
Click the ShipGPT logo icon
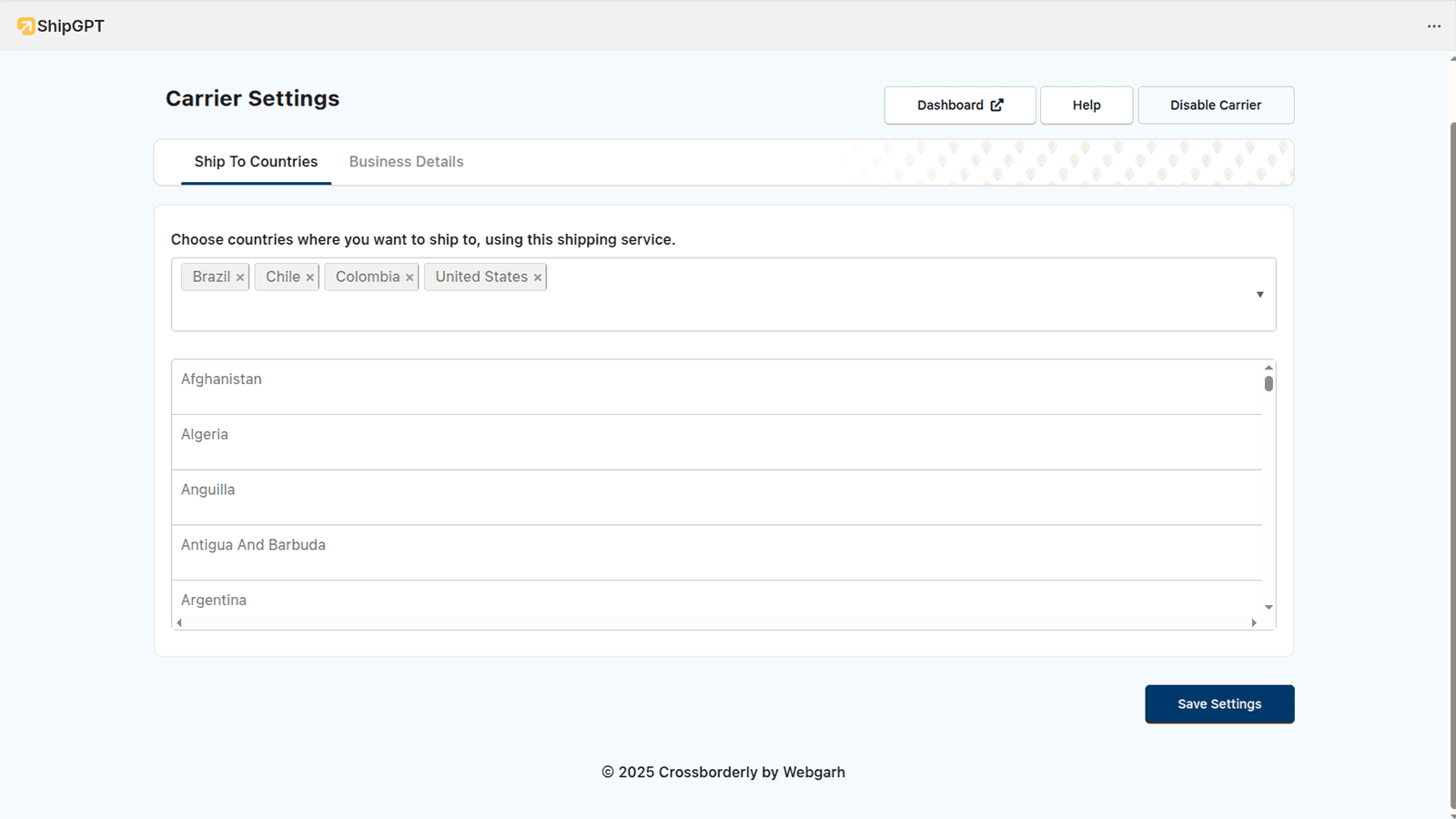26,26
